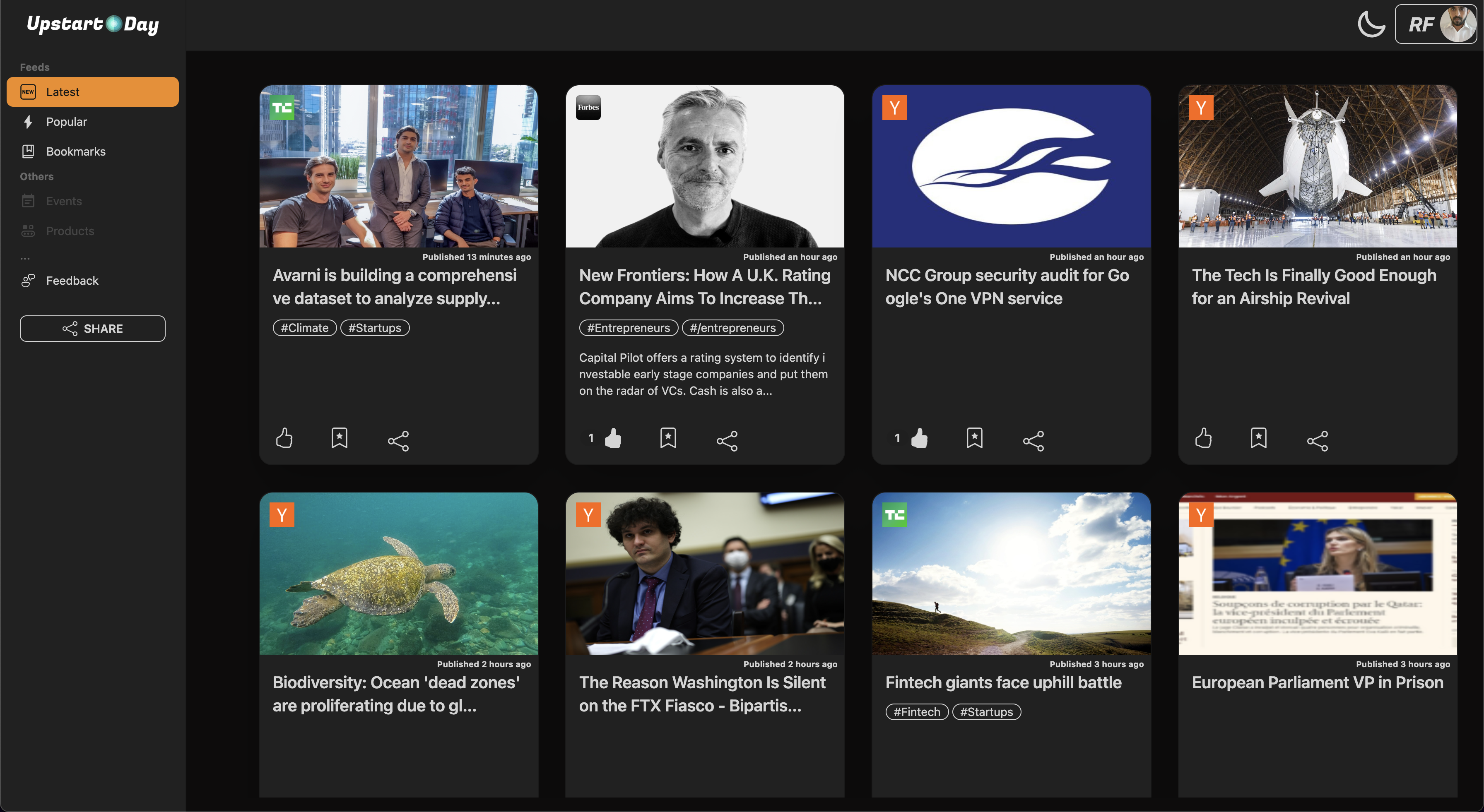Click the FTX hearing photo thumbnail
Screen dimensions: 1484x812
pyautogui.click(x=705, y=574)
